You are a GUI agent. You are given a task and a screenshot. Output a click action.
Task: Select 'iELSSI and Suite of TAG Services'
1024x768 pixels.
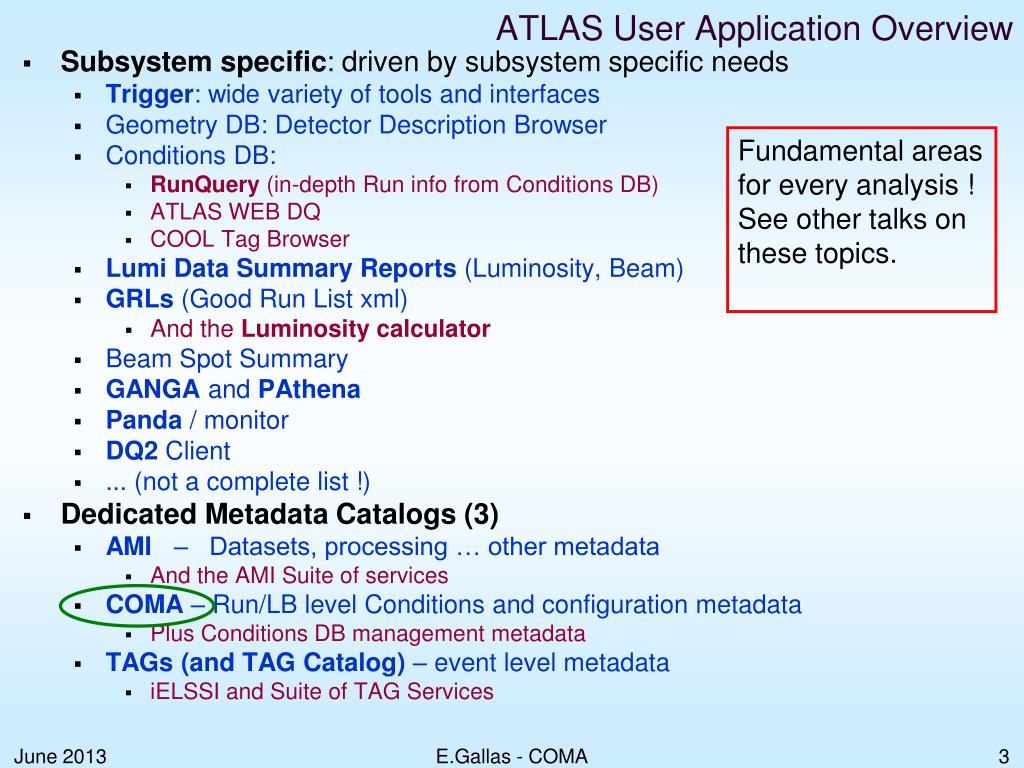pos(322,691)
